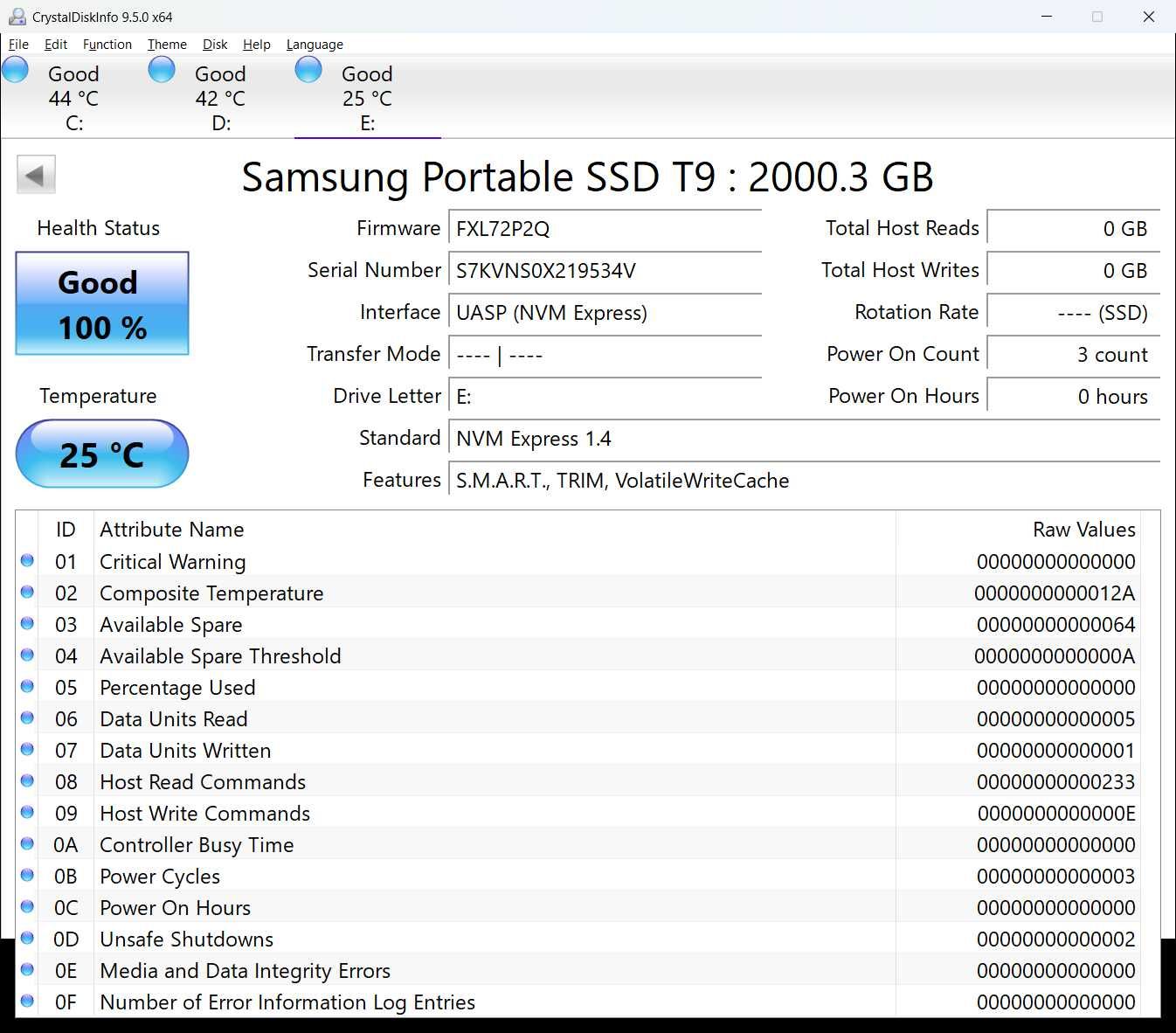Click raw value 0000000000012A

click(x=1055, y=593)
